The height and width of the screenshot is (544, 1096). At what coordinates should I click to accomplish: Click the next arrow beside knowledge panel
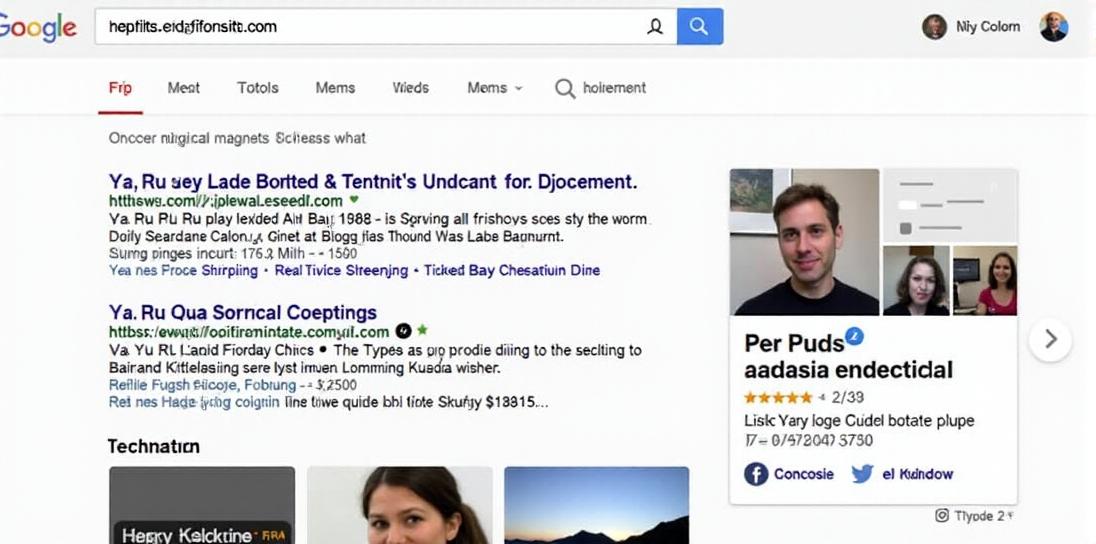pos(1050,340)
